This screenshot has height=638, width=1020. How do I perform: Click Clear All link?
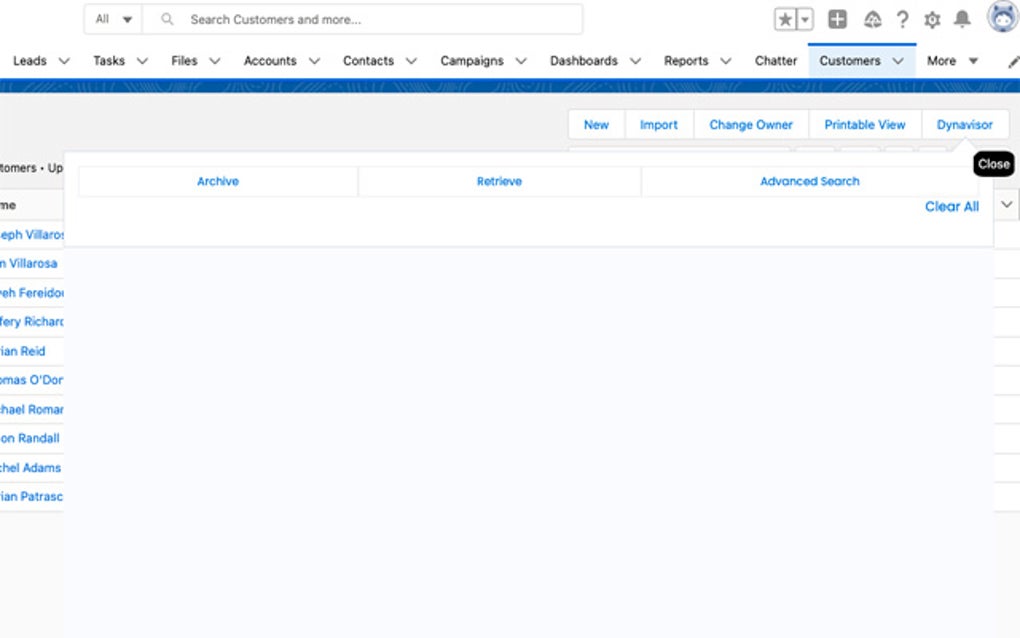click(951, 206)
